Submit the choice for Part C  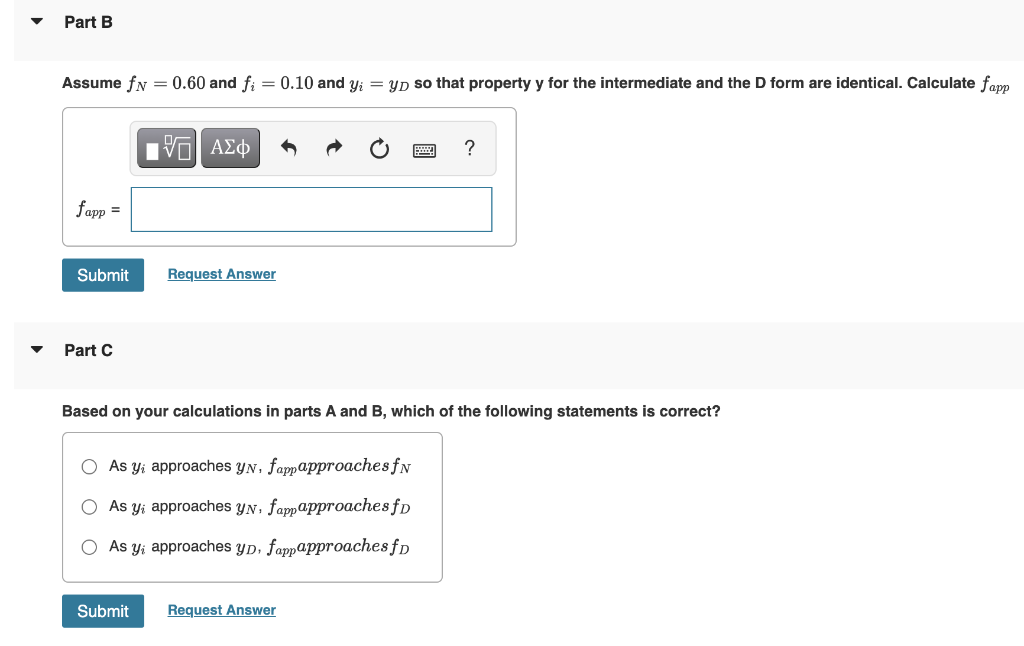103,610
